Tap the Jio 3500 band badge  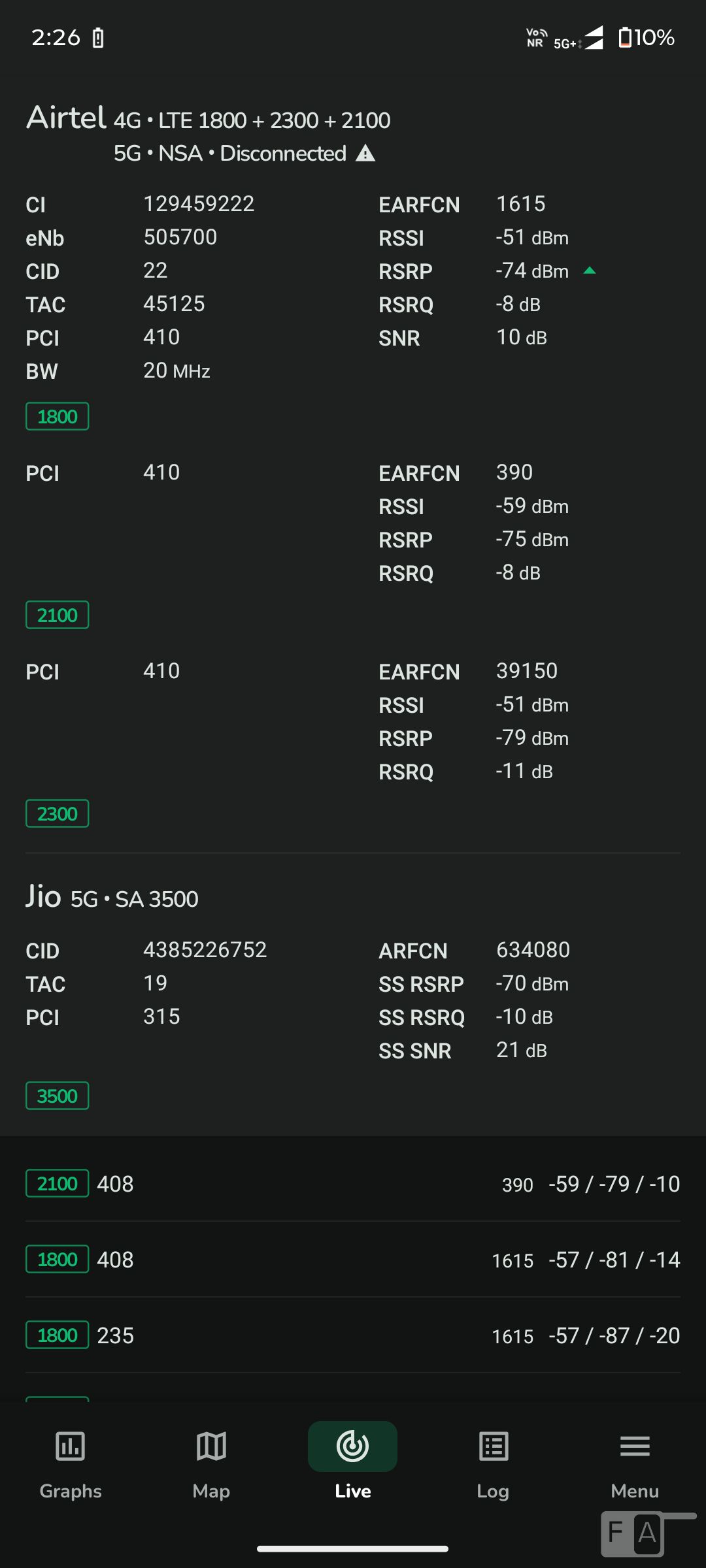point(58,1096)
